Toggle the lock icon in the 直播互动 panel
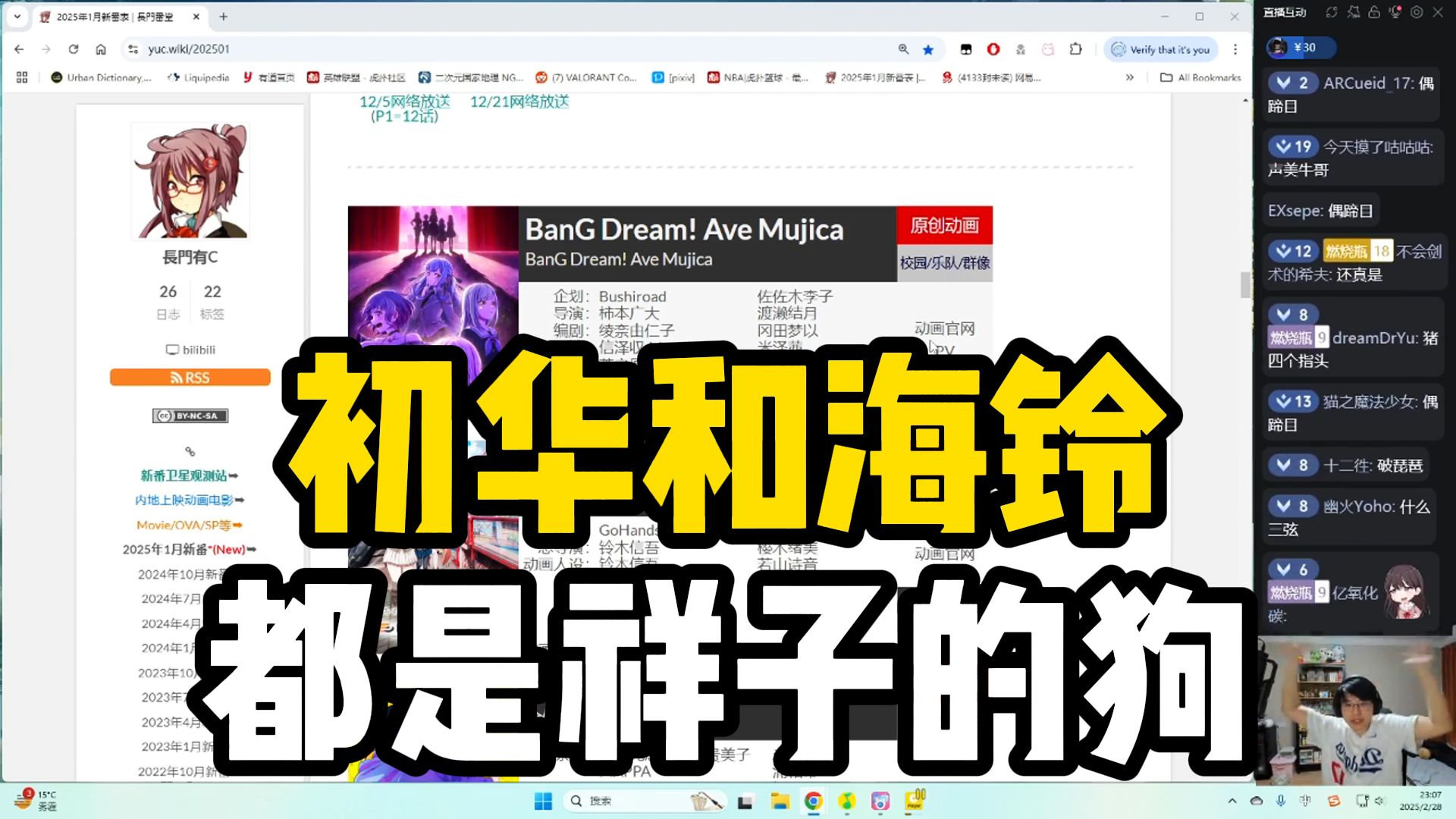Screen dimensions: 1456x819 click(1374, 12)
